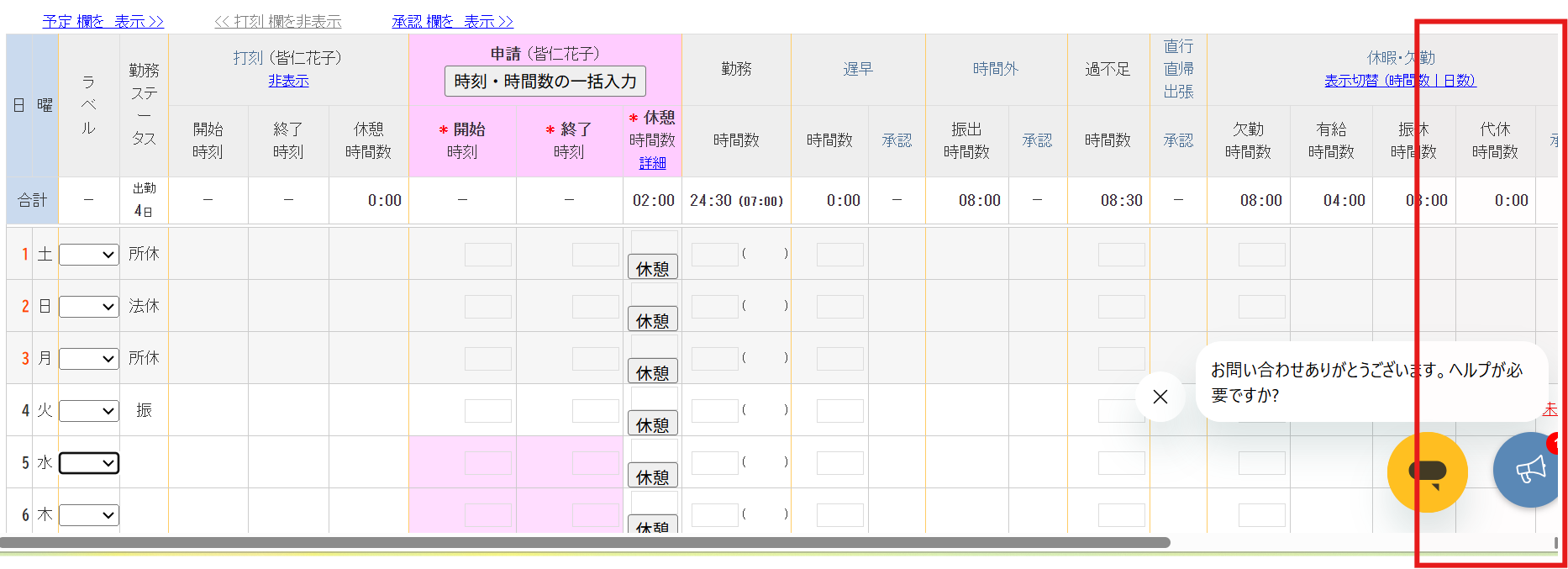
Task: Click 休憩 button for day 4 row
Action: coord(652,424)
